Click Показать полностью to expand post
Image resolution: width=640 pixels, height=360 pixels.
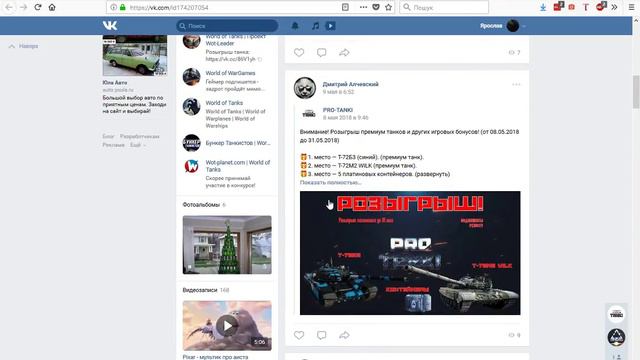pyautogui.click(x=331, y=182)
